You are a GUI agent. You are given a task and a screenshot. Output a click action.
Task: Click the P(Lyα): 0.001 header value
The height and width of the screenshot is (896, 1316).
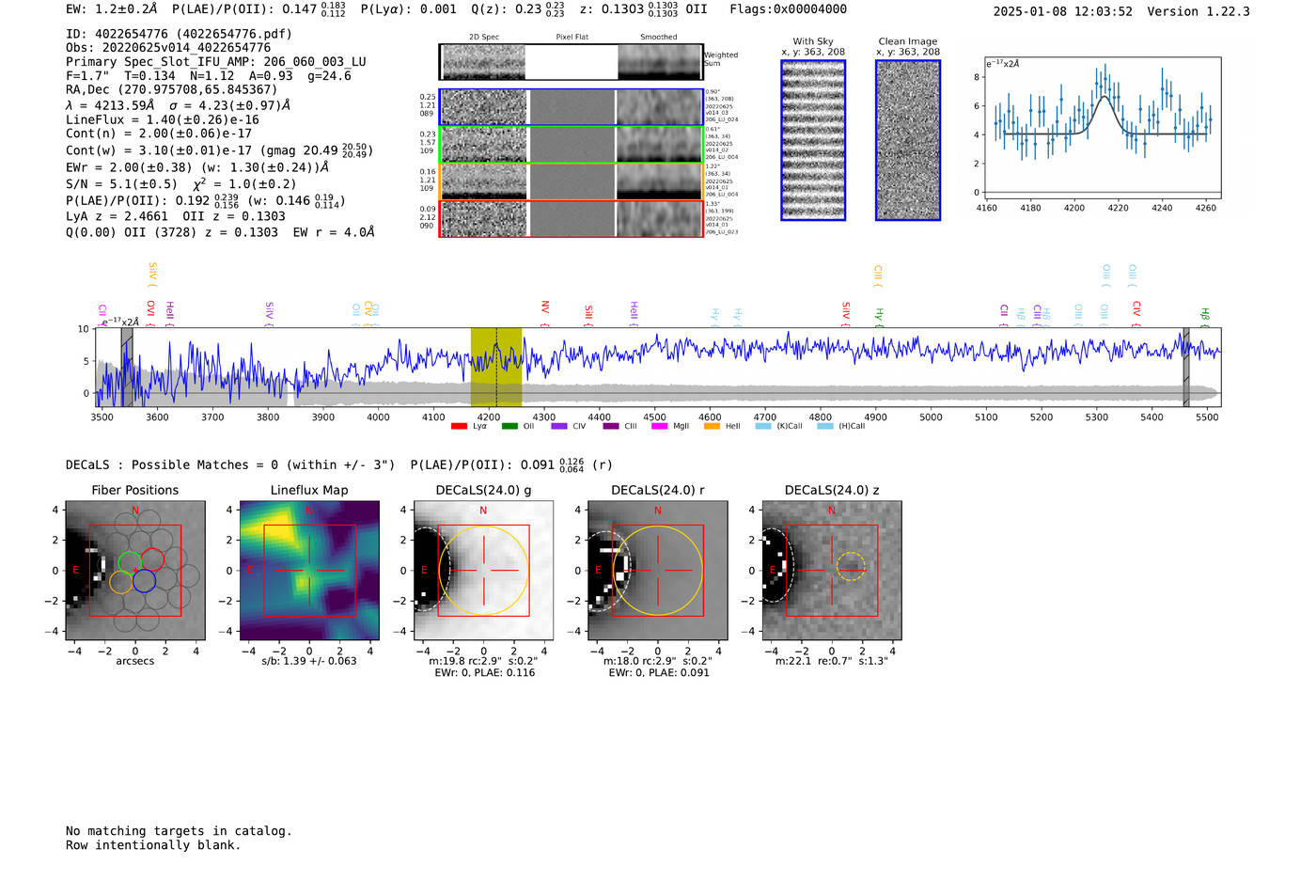pos(409,9)
